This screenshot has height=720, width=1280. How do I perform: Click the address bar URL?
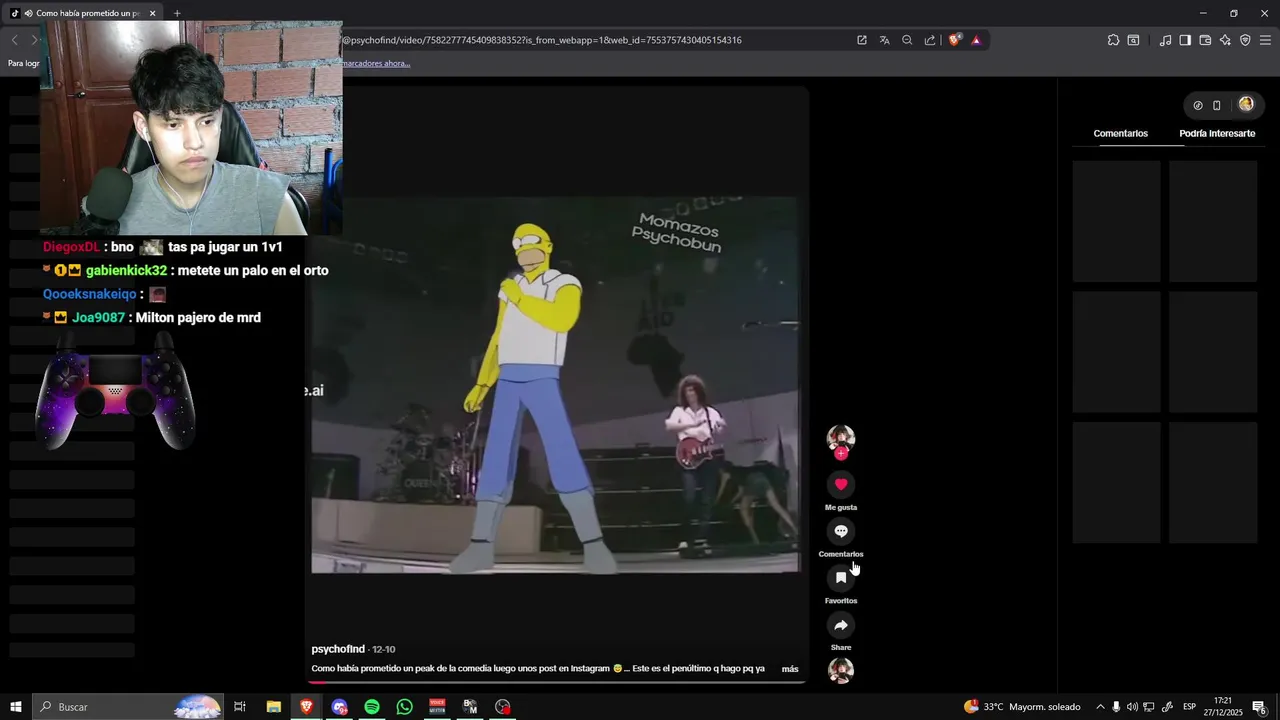click(542, 40)
